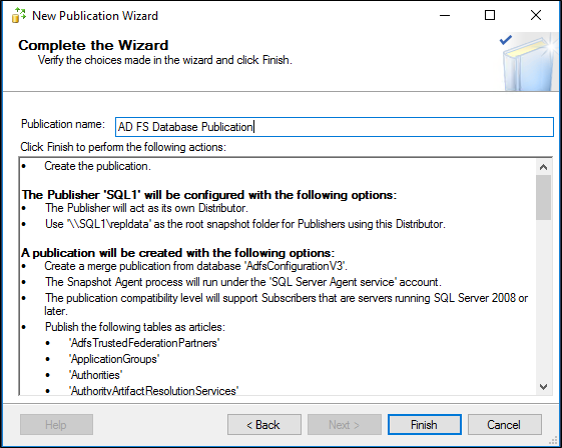Viewport: 562px width, 448px height.
Task: Cancel the wizard
Action: click(504, 425)
